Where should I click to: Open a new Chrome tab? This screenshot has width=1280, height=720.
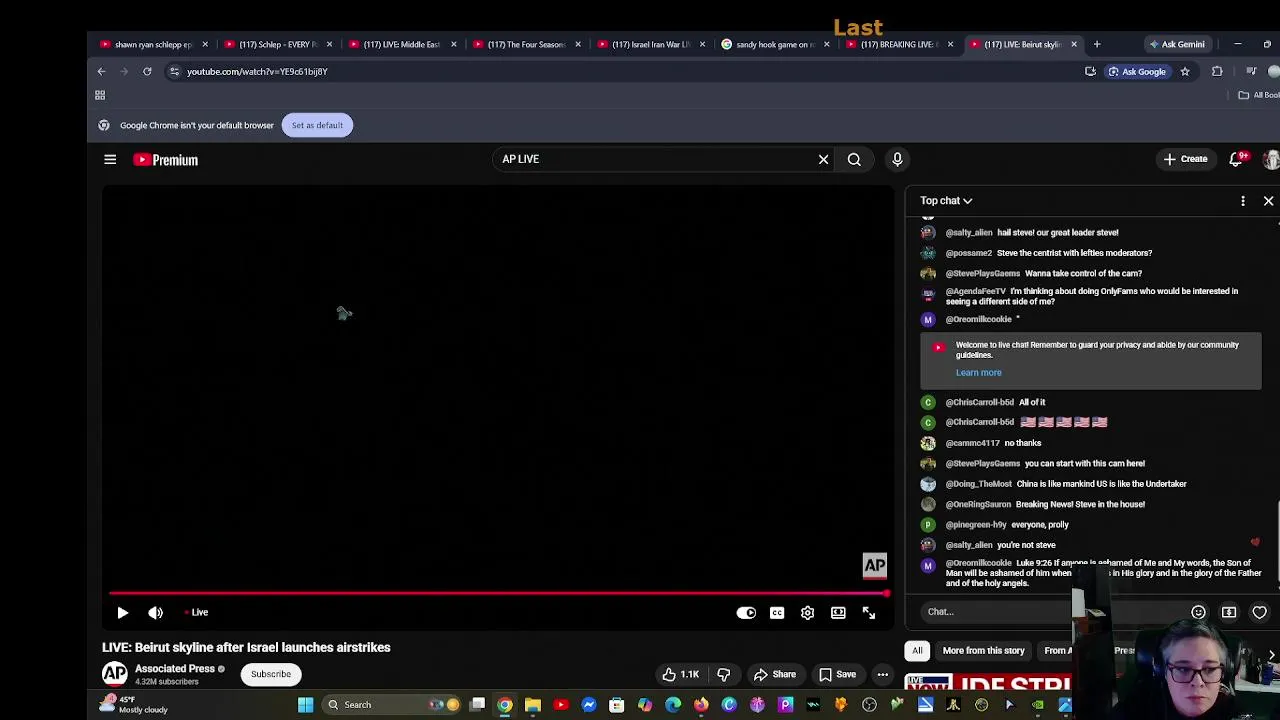1097,44
